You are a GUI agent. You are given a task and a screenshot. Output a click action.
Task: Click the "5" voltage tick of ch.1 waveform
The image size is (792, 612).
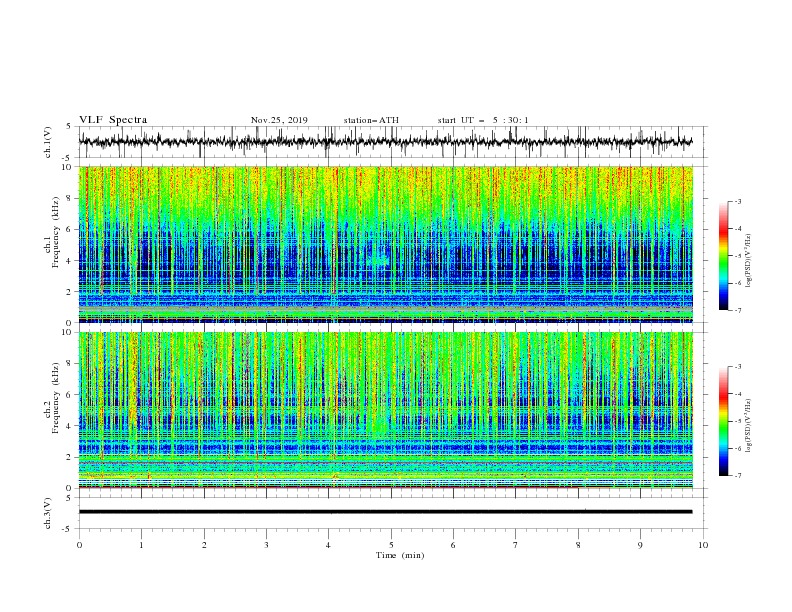point(69,126)
